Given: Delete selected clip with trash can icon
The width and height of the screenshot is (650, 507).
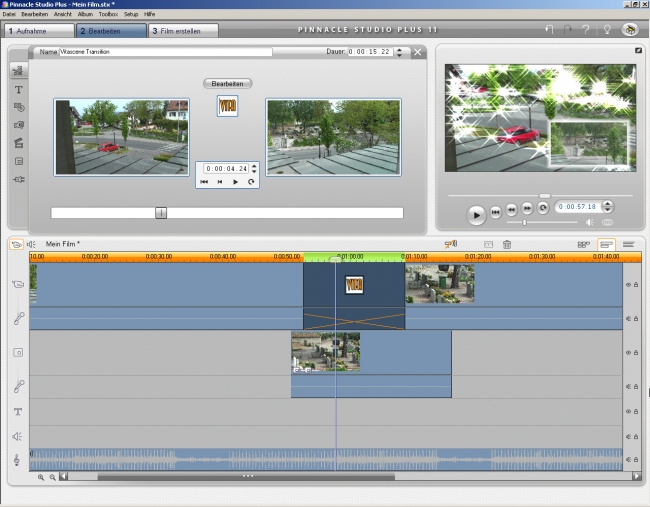Looking at the screenshot, I should tap(507, 244).
